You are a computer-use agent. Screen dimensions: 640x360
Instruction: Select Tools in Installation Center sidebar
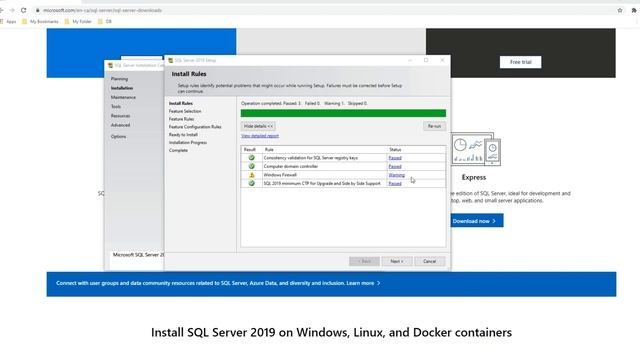click(116, 107)
